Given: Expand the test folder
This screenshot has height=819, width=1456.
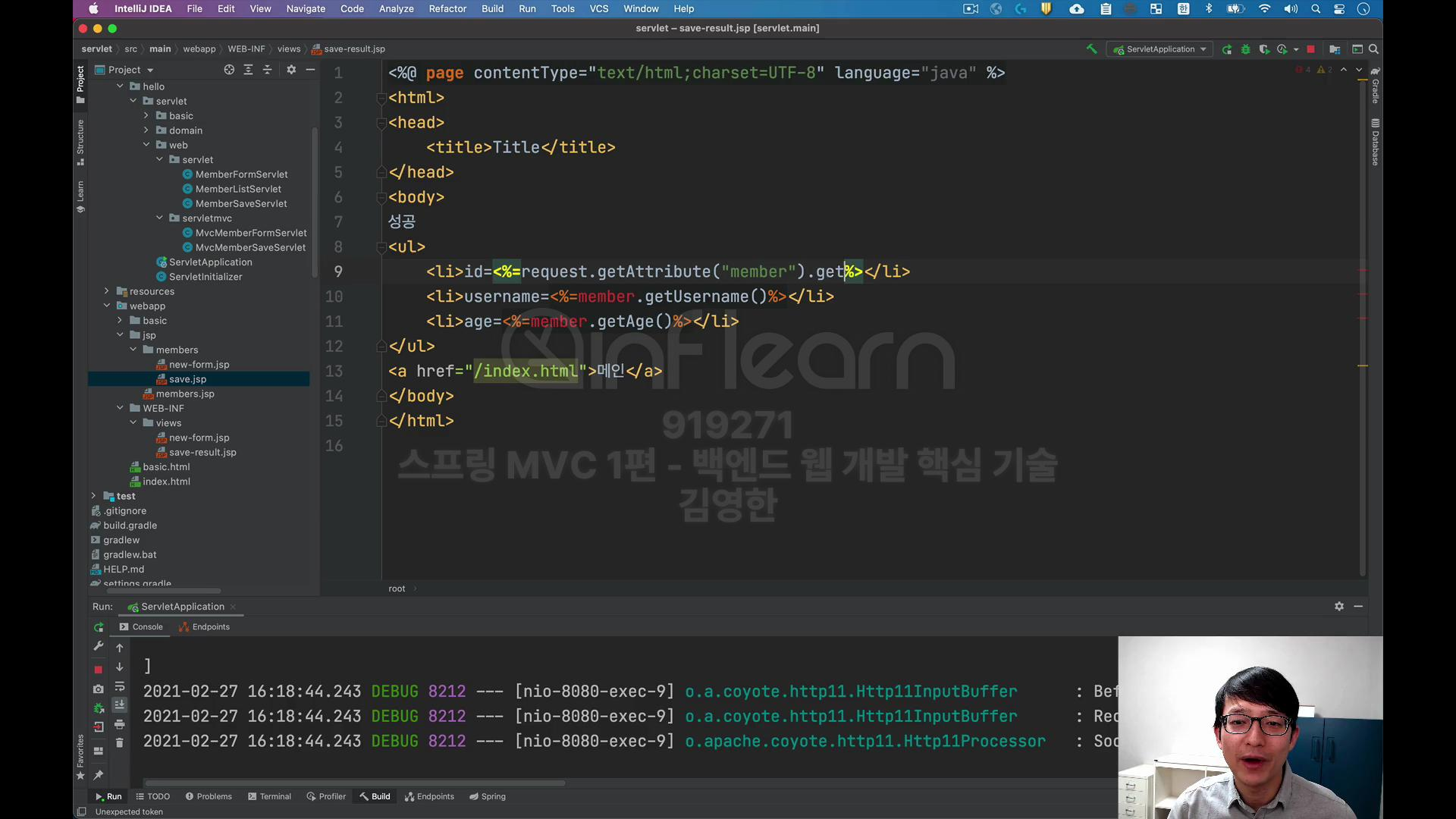Looking at the screenshot, I should (94, 496).
